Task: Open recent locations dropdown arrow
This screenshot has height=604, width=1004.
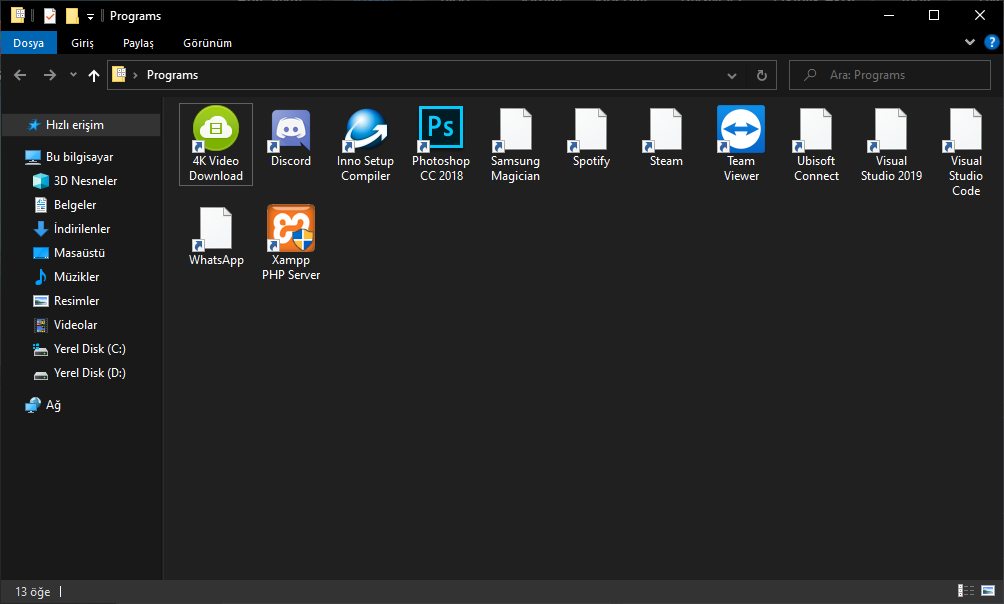Action: (x=73, y=75)
